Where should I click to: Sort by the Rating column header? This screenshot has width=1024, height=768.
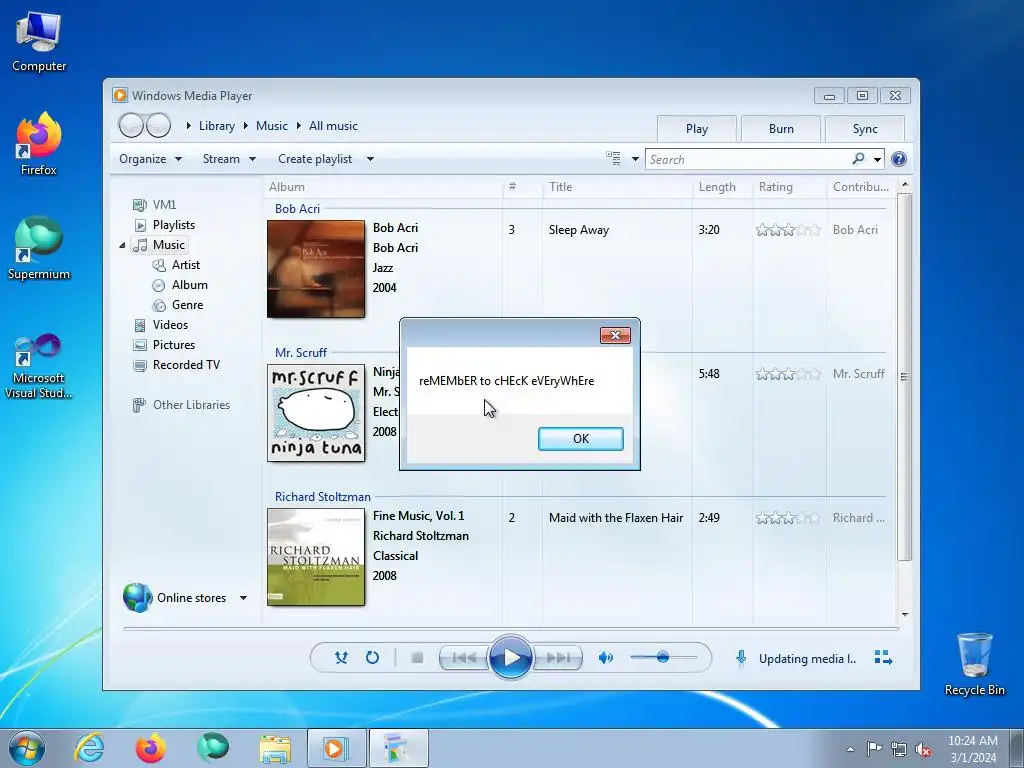pos(790,187)
